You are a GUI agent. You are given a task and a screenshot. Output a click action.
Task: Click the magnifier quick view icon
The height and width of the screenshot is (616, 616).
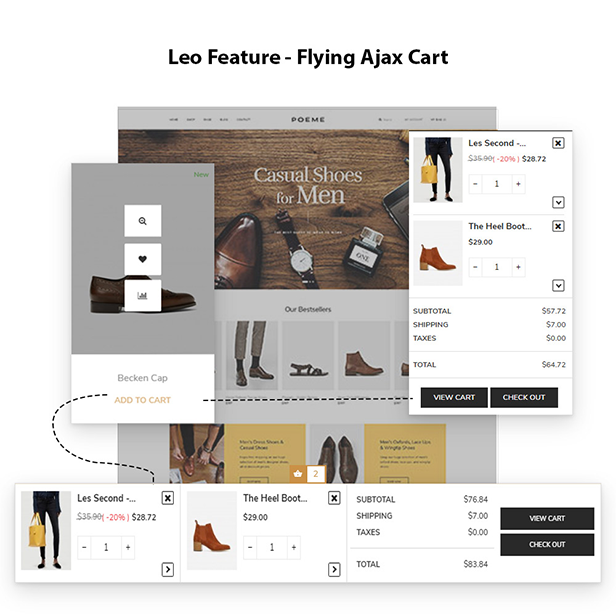(143, 221)
